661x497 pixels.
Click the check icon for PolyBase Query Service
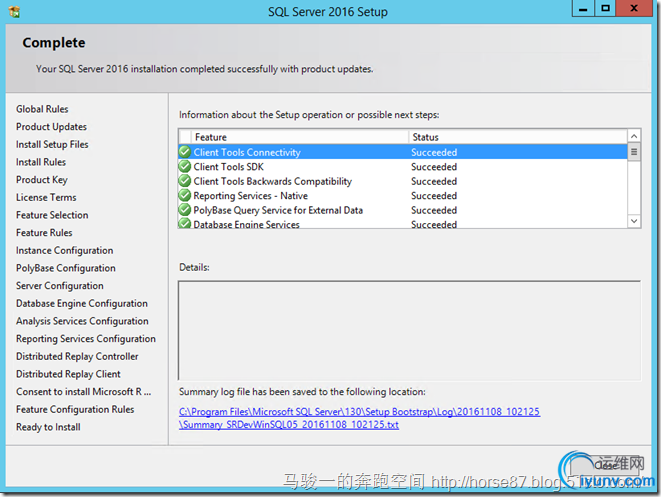(185, 210)
